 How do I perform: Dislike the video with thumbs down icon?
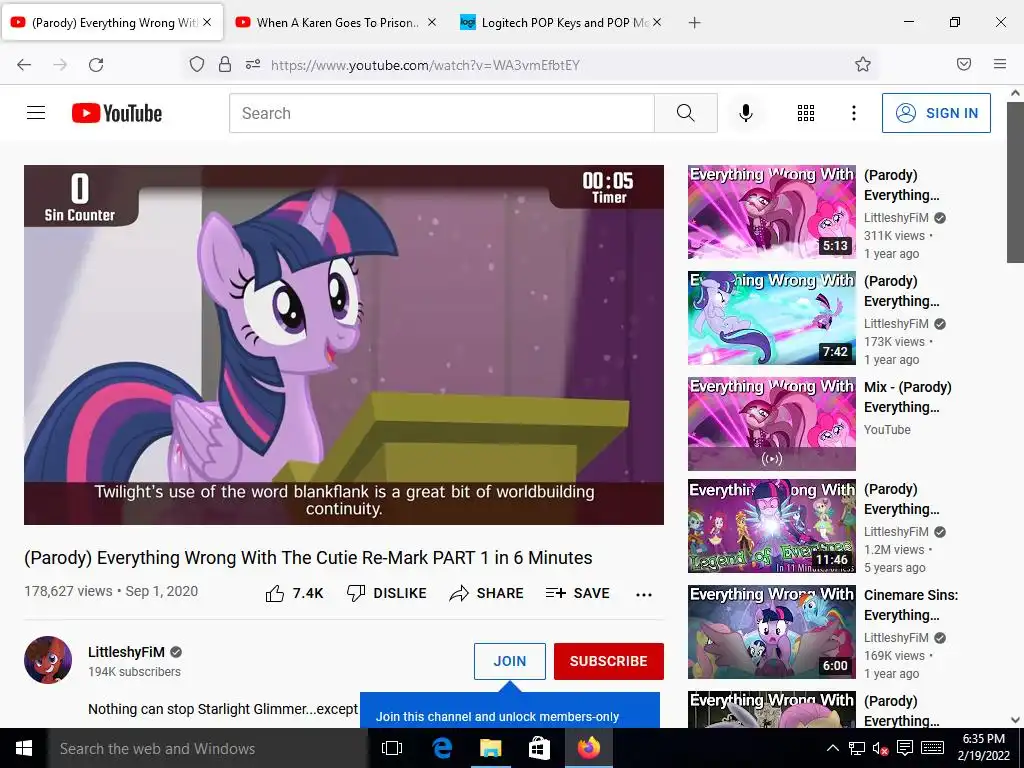pos(356,593)
